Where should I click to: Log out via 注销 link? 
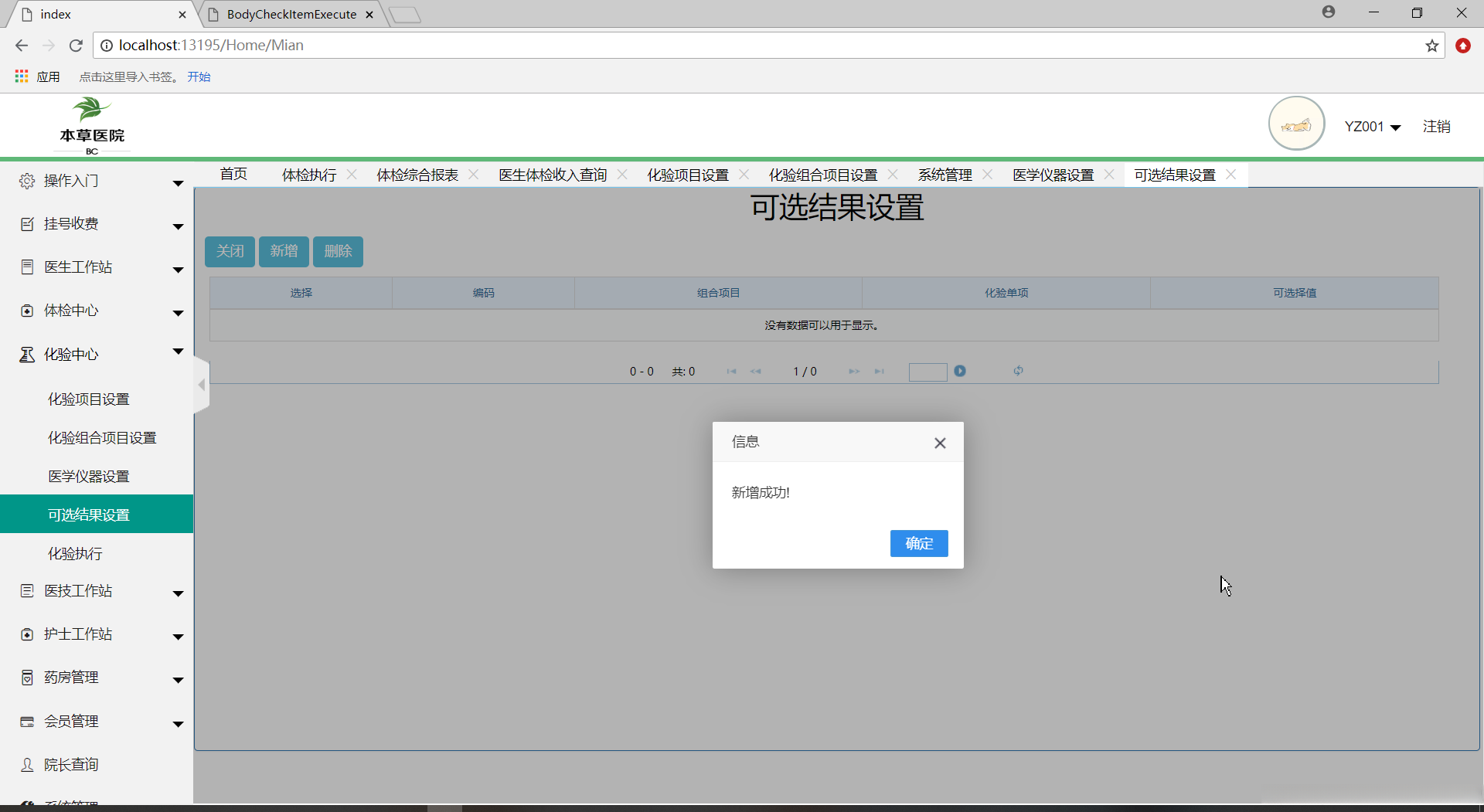1437,127
